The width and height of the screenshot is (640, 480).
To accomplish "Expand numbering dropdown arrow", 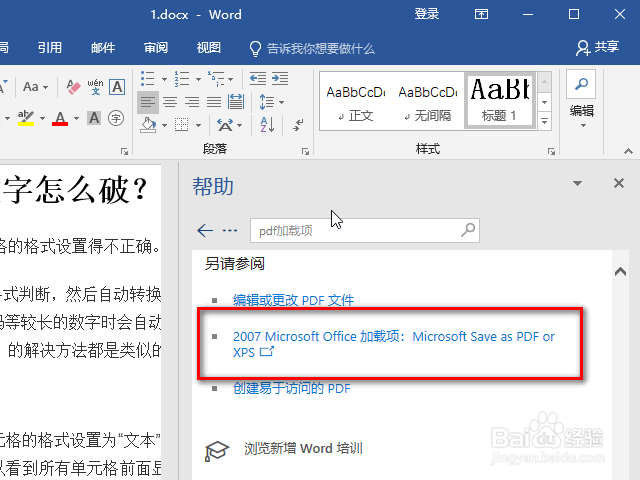I will pos(198,79).
